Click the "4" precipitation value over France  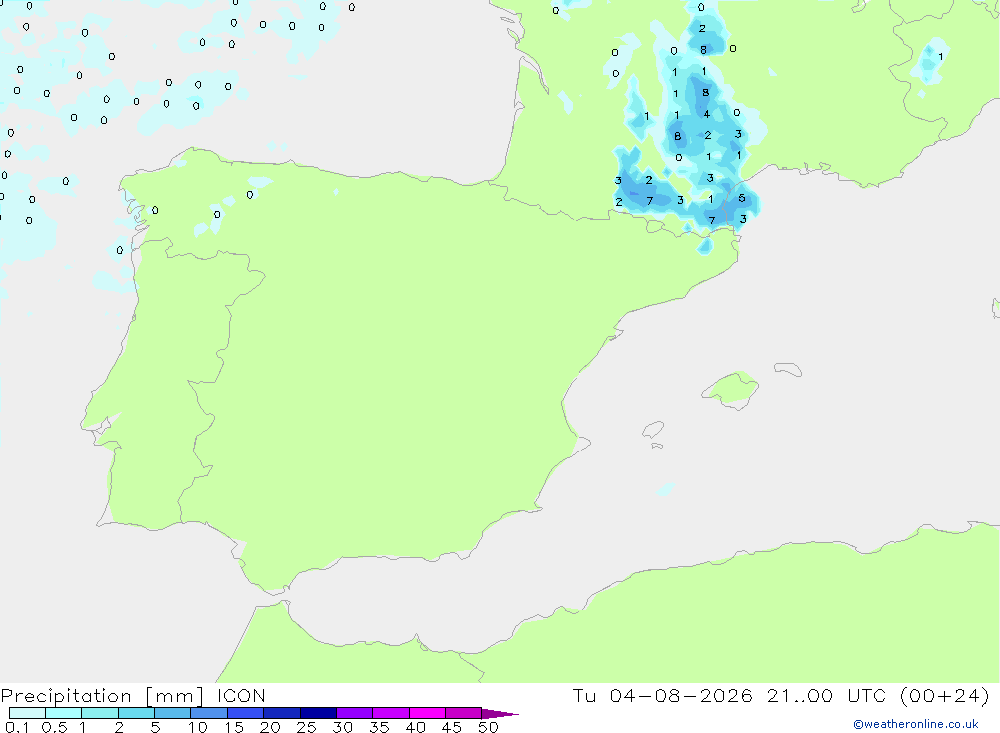pyautogui.click(x=707, y=114)
